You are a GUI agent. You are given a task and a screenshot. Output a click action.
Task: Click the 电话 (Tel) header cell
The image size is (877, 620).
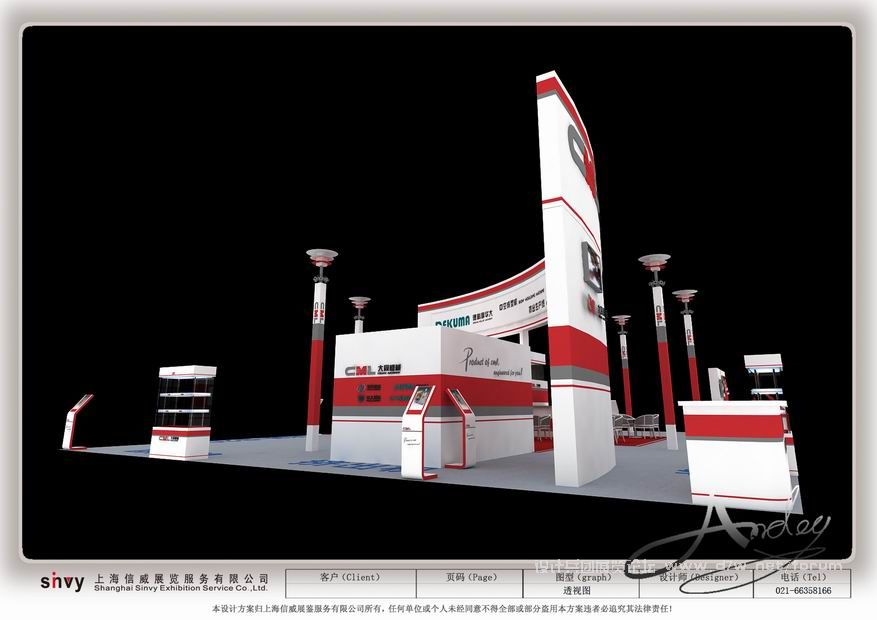[803, 577]
